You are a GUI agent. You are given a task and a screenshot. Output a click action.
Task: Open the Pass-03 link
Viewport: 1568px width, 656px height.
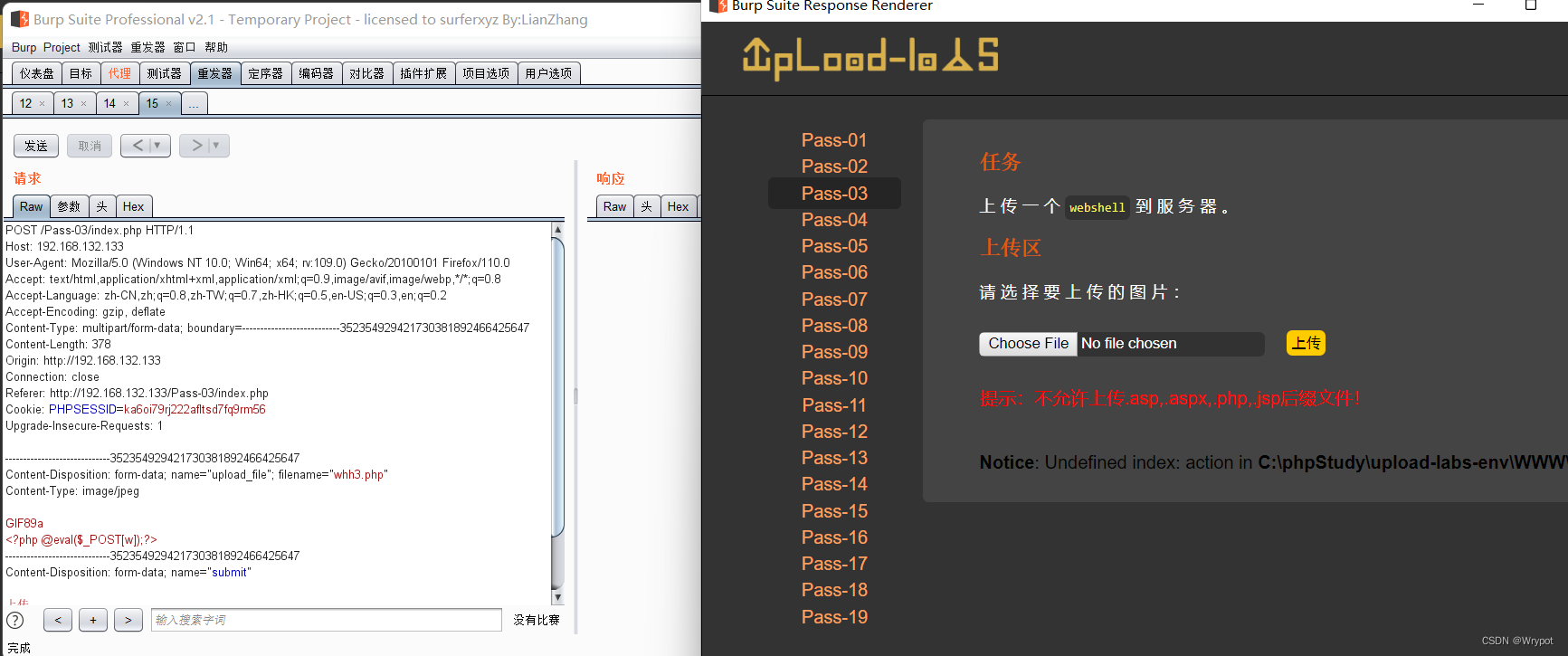pyautogui.click(x=834, y=194)
